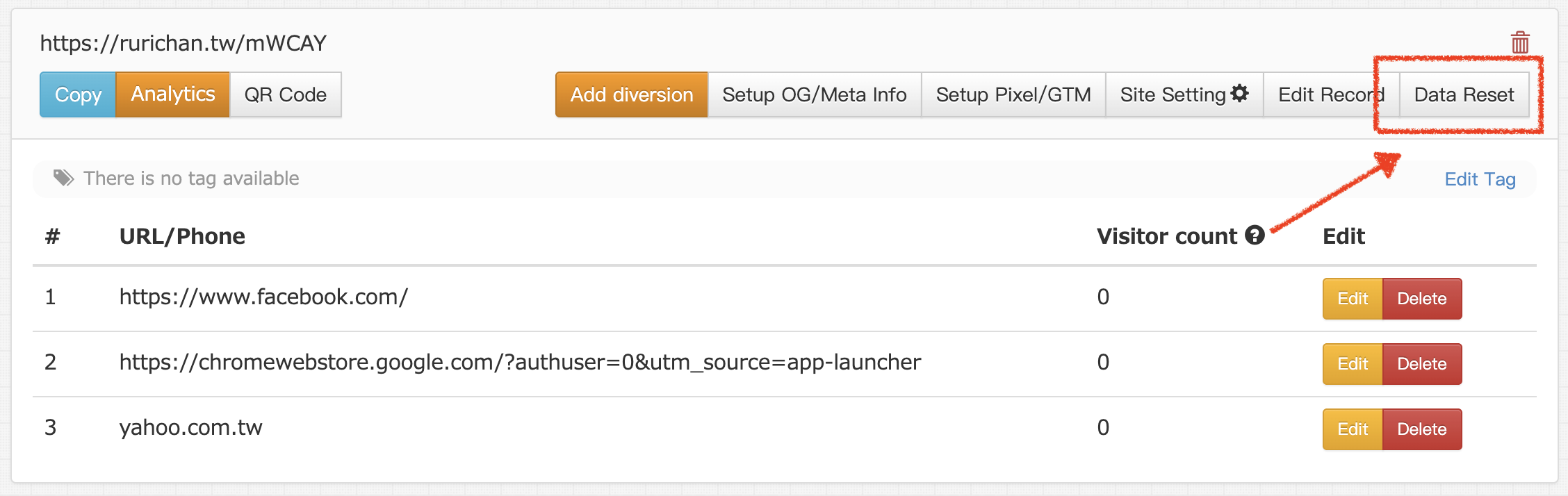Image resolution: width=1568 pixels, height=496 pixels.
Task: Delete the yahoo.com.tw row
Action: (1421, 429)
